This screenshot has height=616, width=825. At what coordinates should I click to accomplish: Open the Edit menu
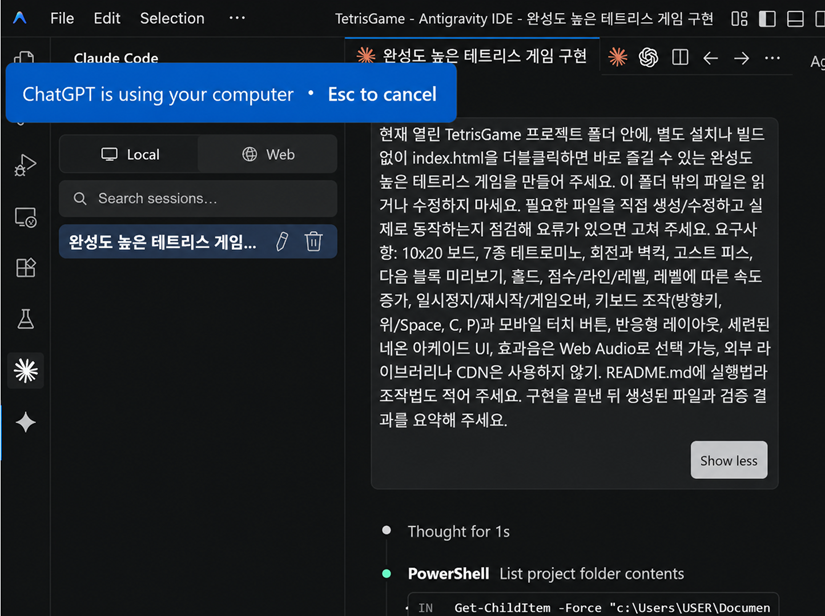(107, 18)
